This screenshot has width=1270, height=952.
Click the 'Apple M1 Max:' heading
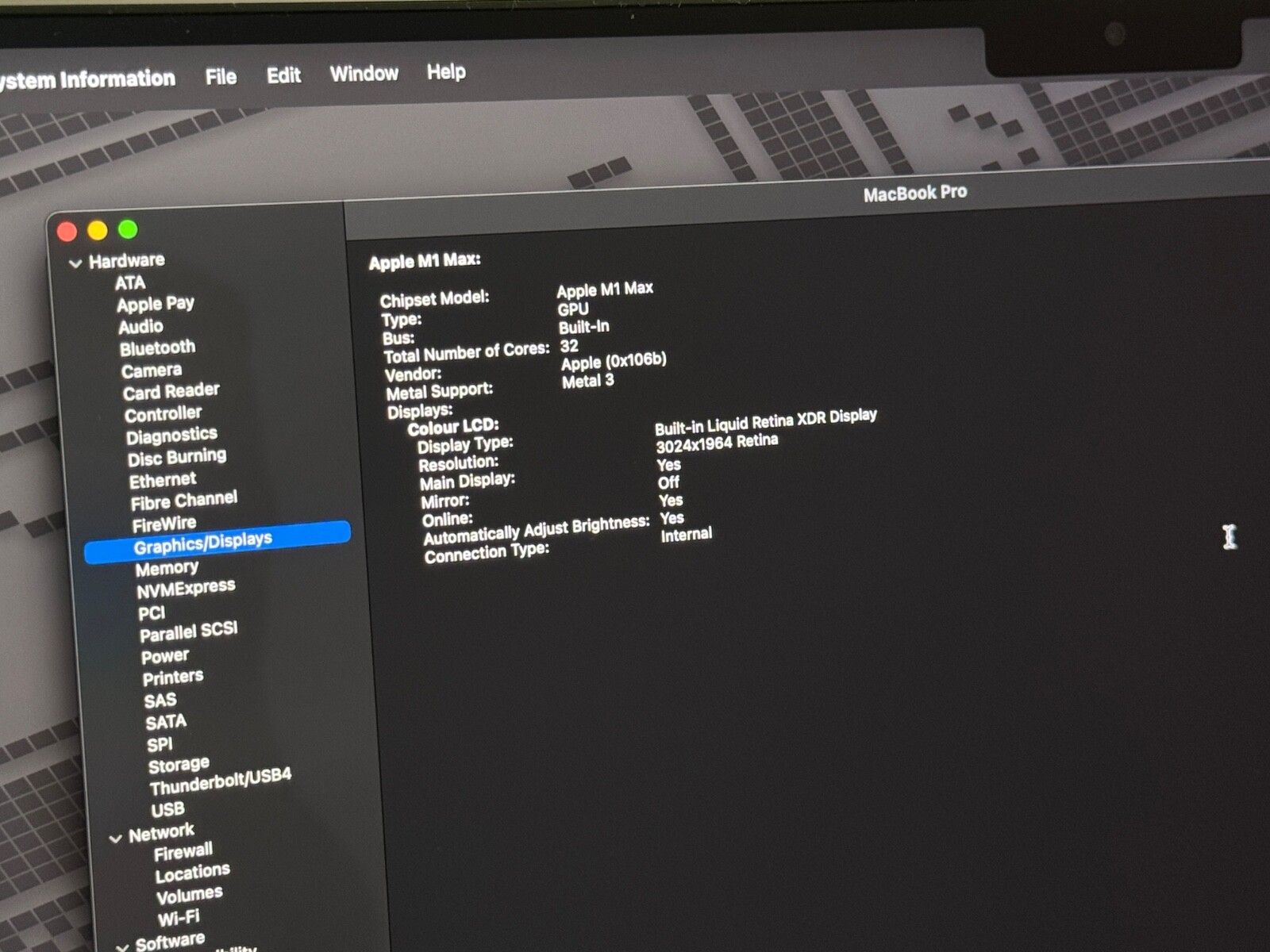coord(425,262)
